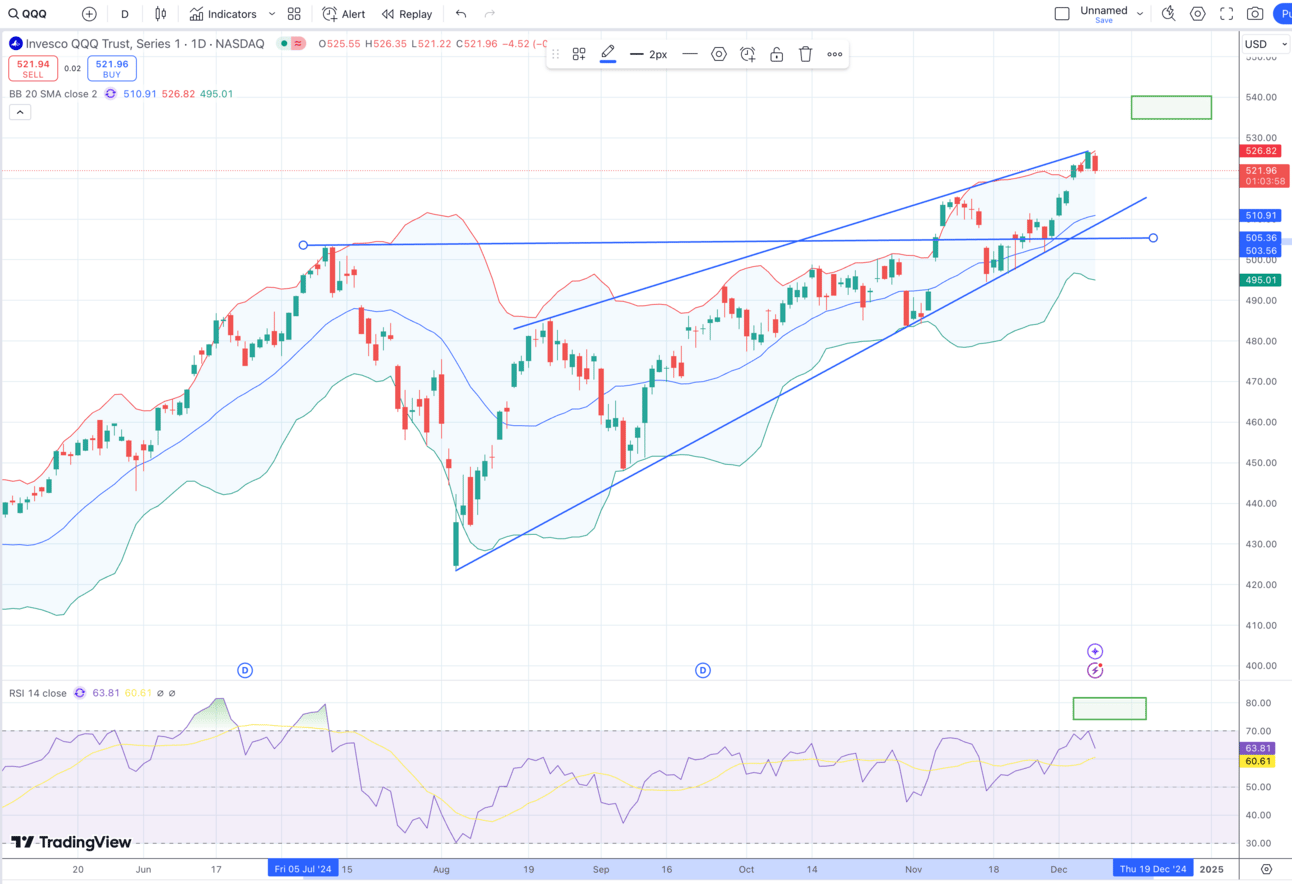
Task: Expand the favorite indicators dropdown arrow
Action: tap(272, 14)
